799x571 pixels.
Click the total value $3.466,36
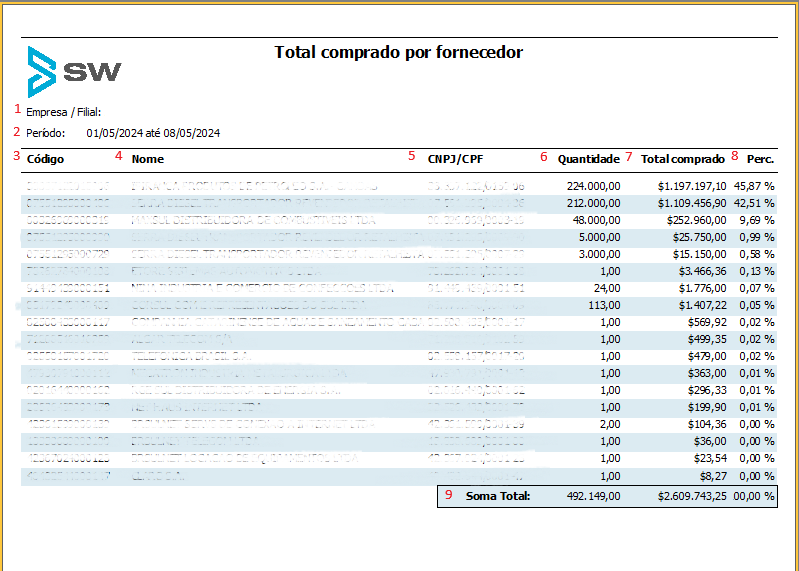[702, 271]
